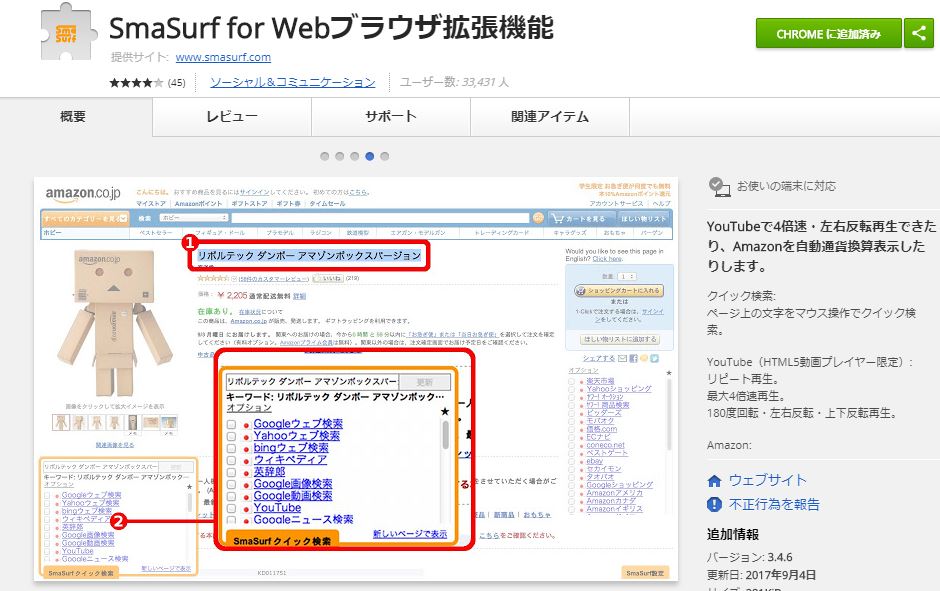Viewport: 940px width, 591px height.
Task: Open the ウェブサイト link
Action: click(767, 480)
